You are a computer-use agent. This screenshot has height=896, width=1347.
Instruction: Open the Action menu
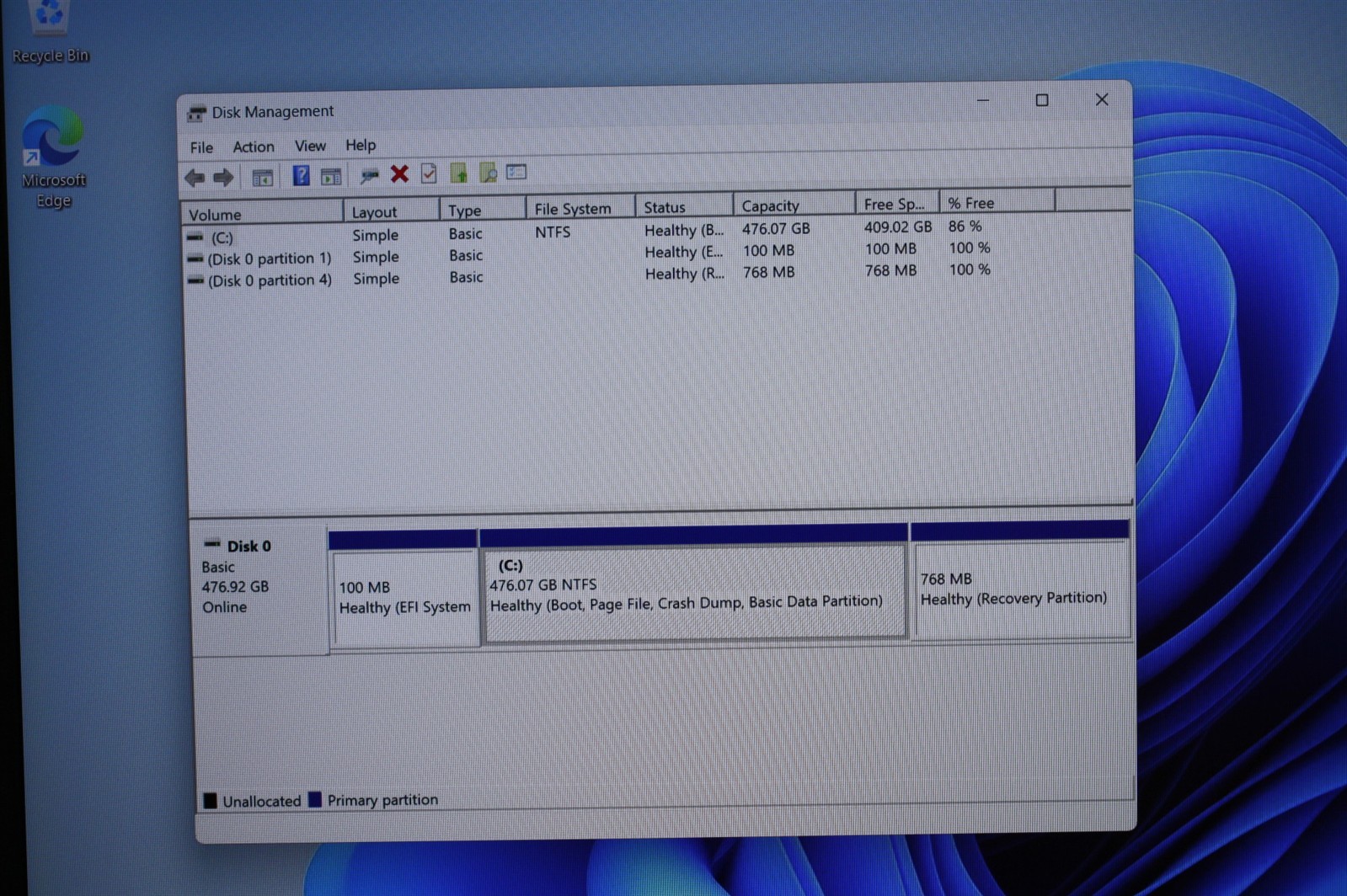[x=254, y=147]
